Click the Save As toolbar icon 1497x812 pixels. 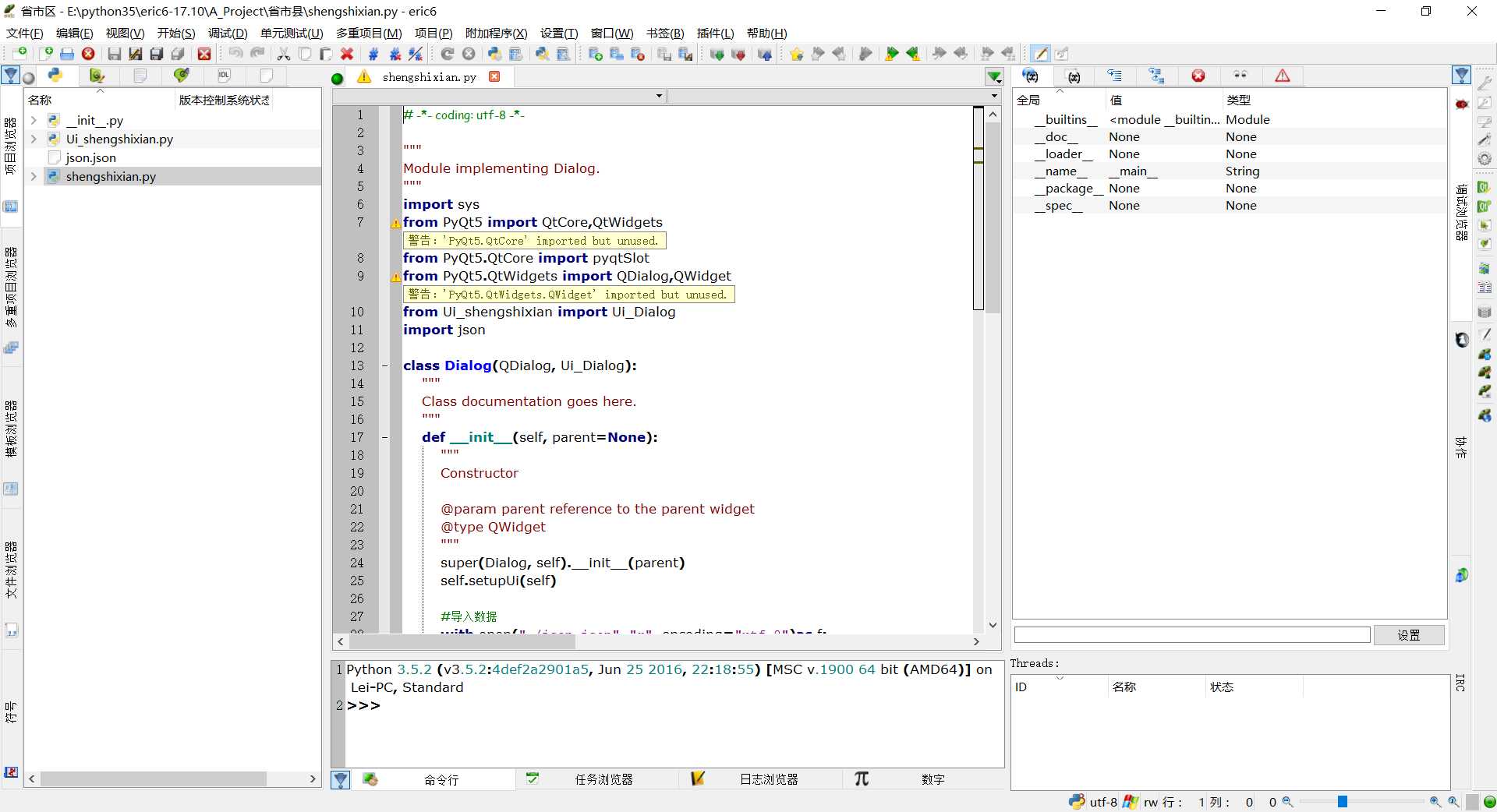click(x=135, y=53)
